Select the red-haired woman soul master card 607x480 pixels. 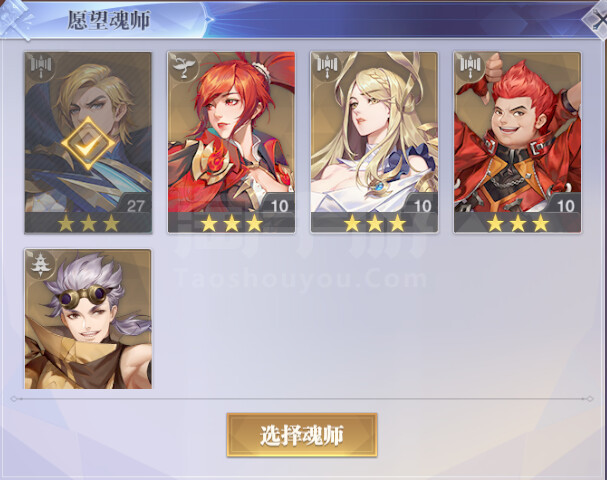coord(231,142)
